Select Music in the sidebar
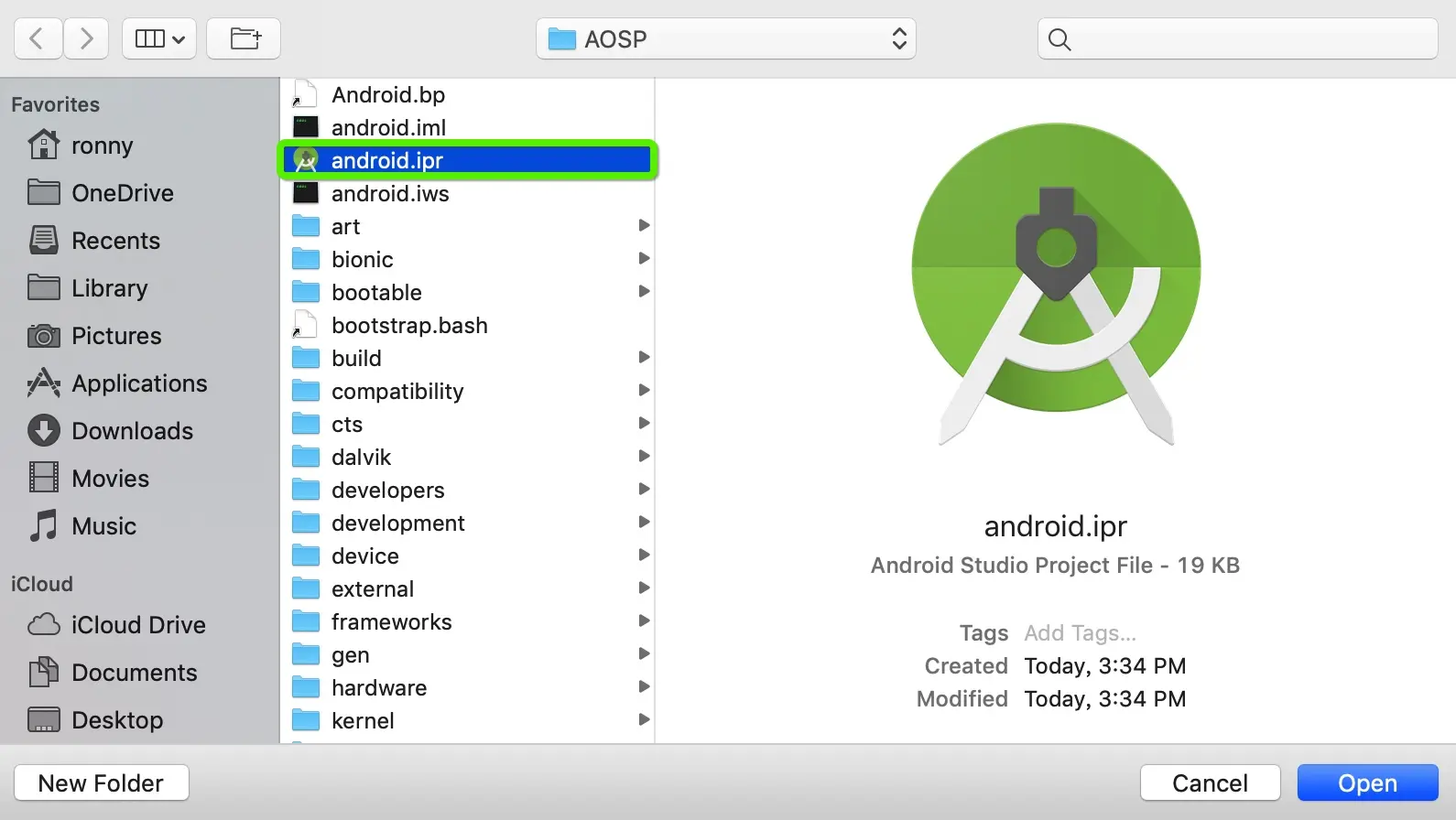 [82, 526]
